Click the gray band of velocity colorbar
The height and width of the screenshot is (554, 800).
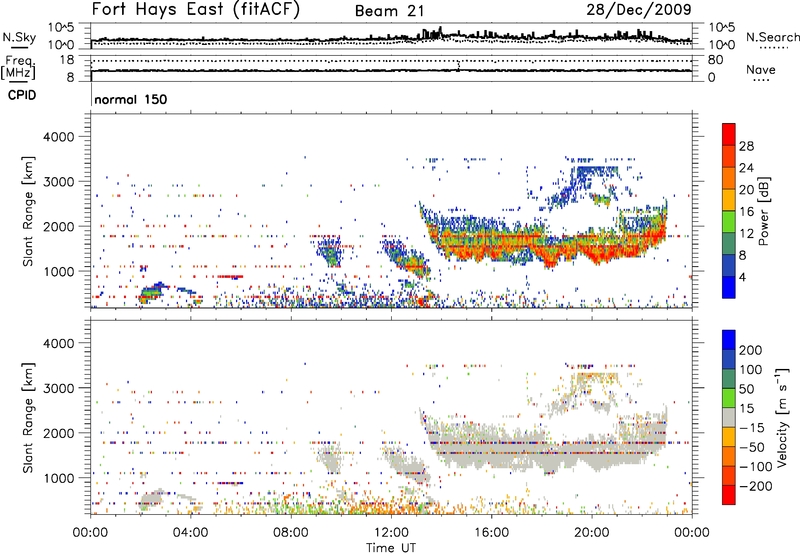point(729,417)
